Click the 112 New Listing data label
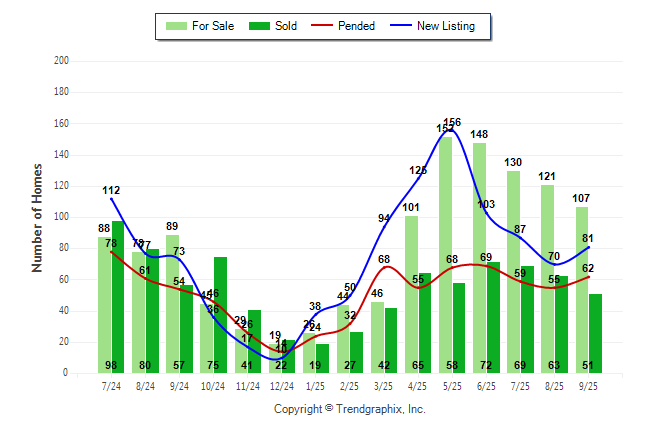This screenshot has width=646, height=434. [111, 190]
